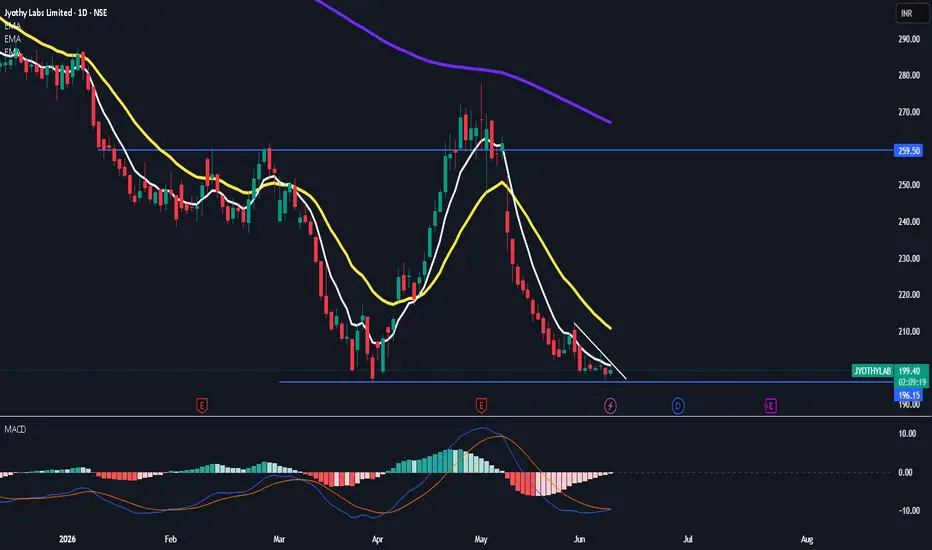Screen dimensions: 932x550
Task: Click the Aug label on the time axis
Action: point(807,539)
